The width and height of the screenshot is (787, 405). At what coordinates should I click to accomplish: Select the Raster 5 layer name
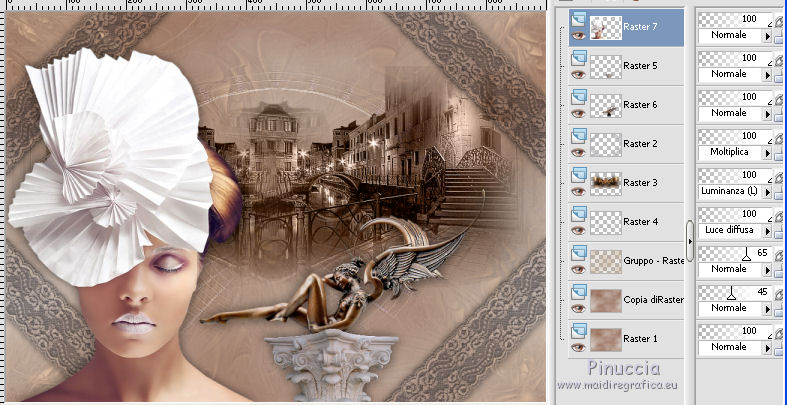(640, 66)
